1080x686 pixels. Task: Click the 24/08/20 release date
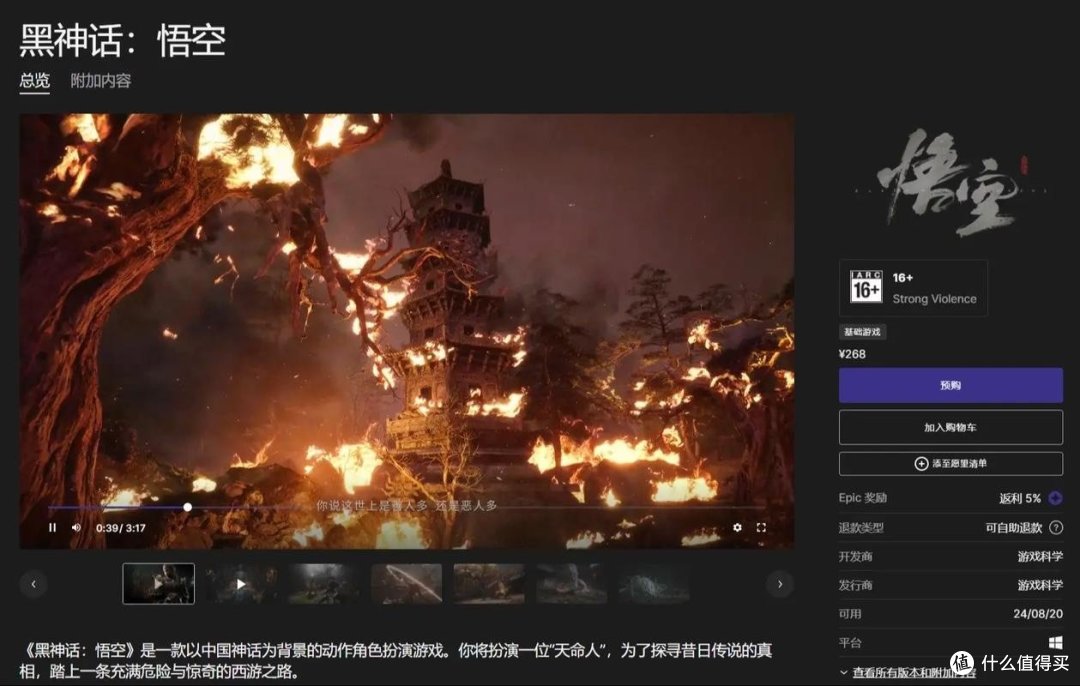click(1038, 614)
